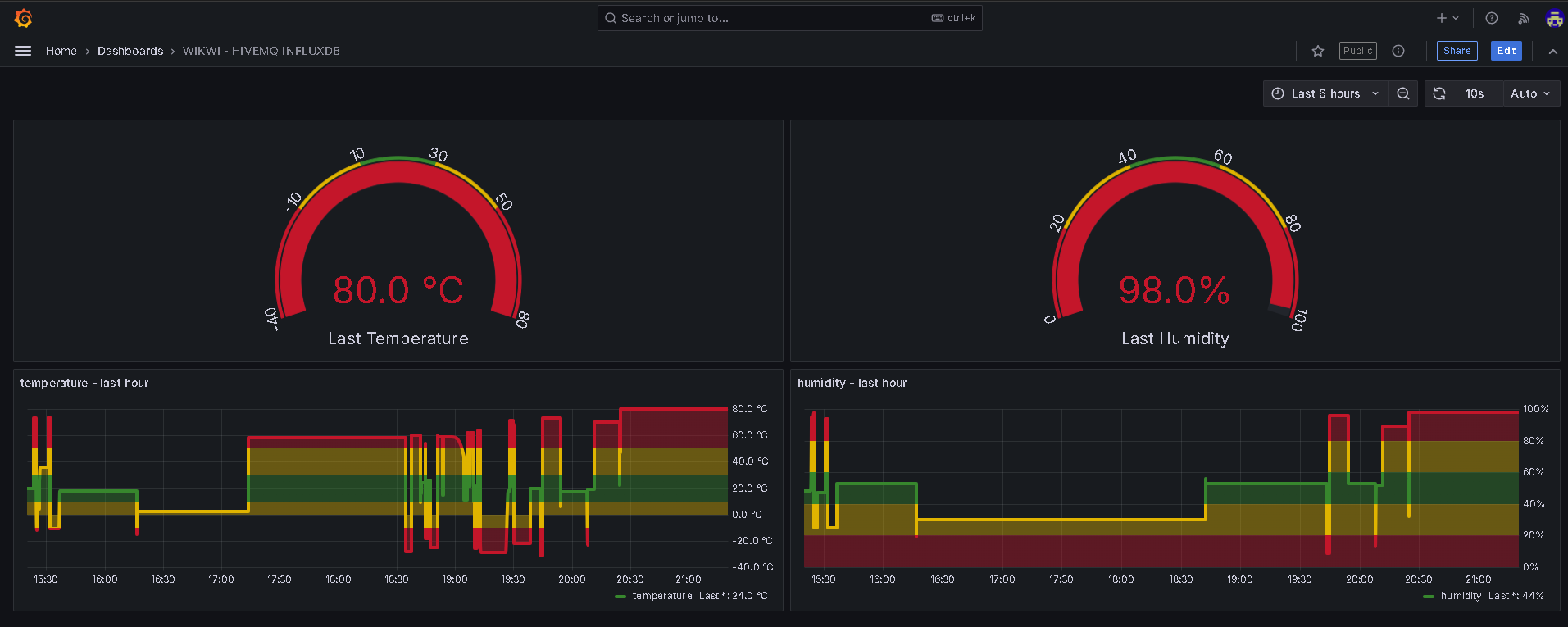
Task: Click the Public badge toggle
Action: pyautogui.click(x=1358, y=51)
